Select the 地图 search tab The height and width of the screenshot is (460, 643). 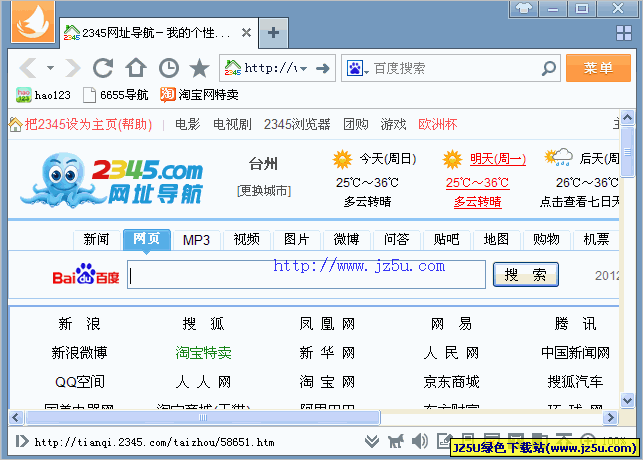(x=496, y=239)
